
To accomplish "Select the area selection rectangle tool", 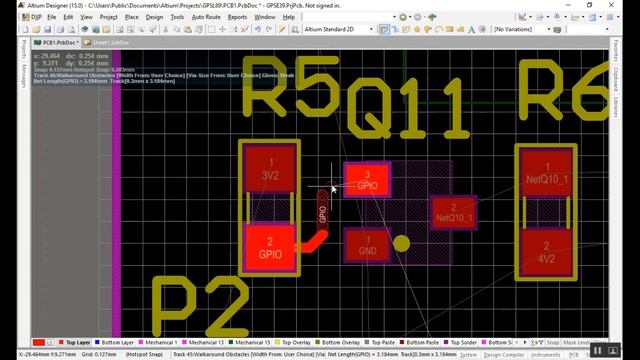I will tap(211, 29).
